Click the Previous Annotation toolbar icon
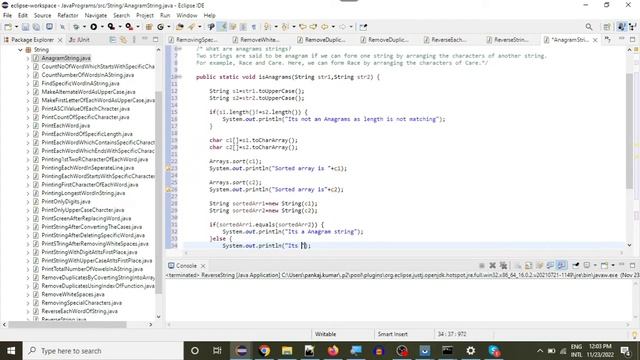Viewport: 640px width, 360px height. pyautogui.click(x=285, y=27)
